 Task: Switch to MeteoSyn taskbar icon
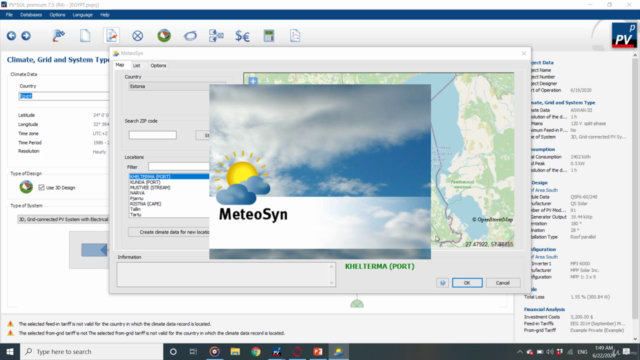coord(338,351)
